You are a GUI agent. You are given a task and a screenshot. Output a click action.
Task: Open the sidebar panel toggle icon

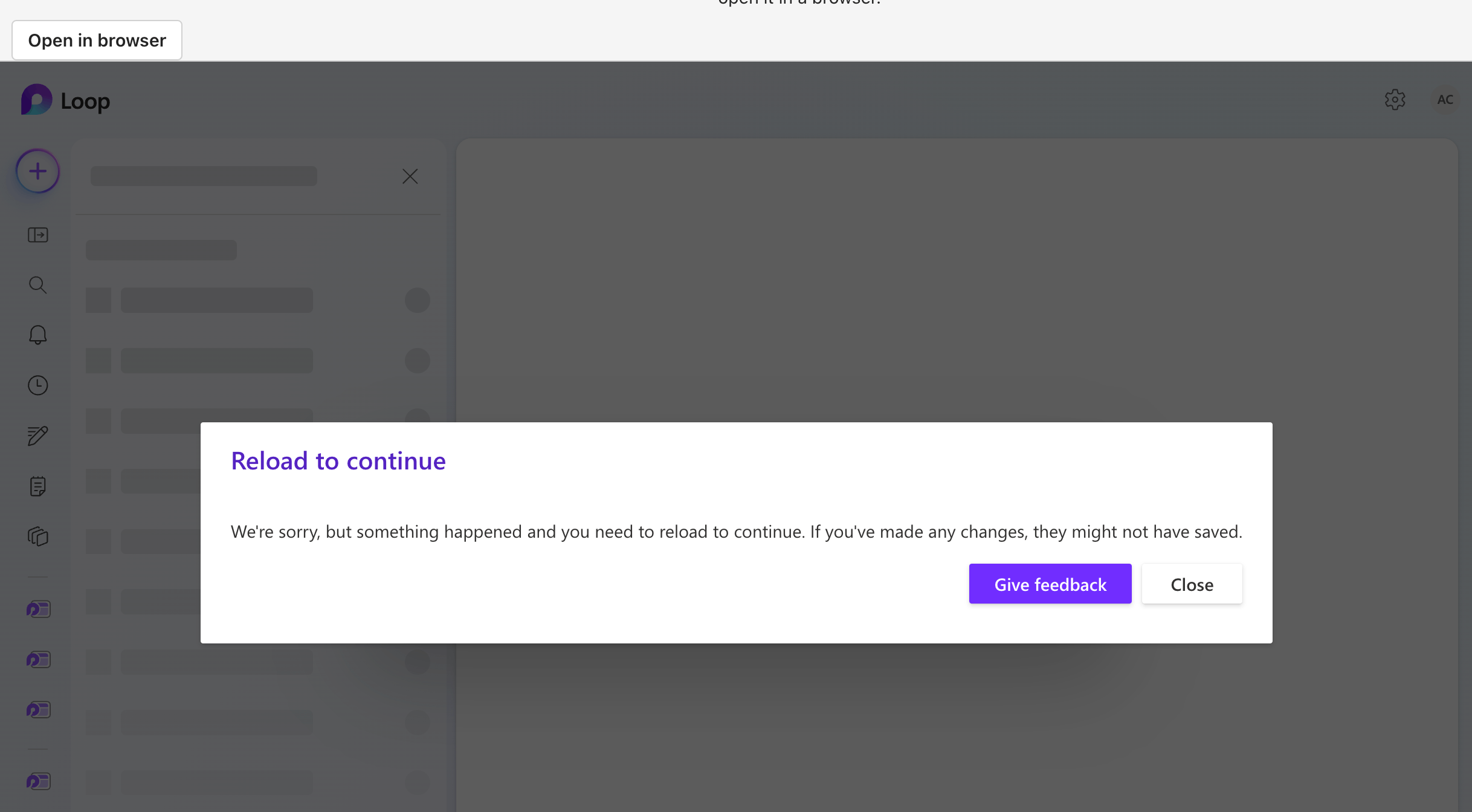pos(37,235)
